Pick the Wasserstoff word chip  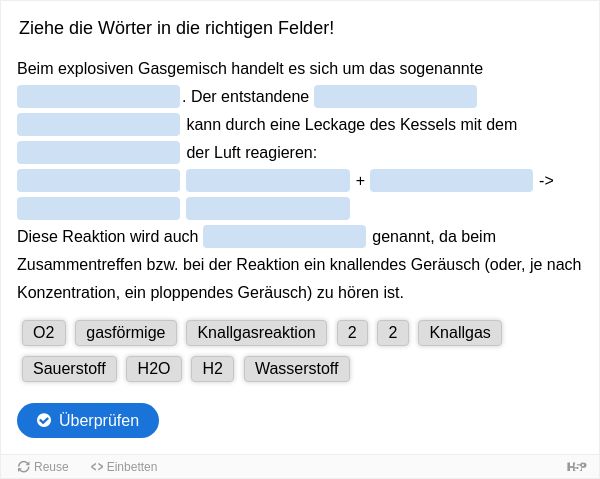pyautogui.click(x=297, y=368)
